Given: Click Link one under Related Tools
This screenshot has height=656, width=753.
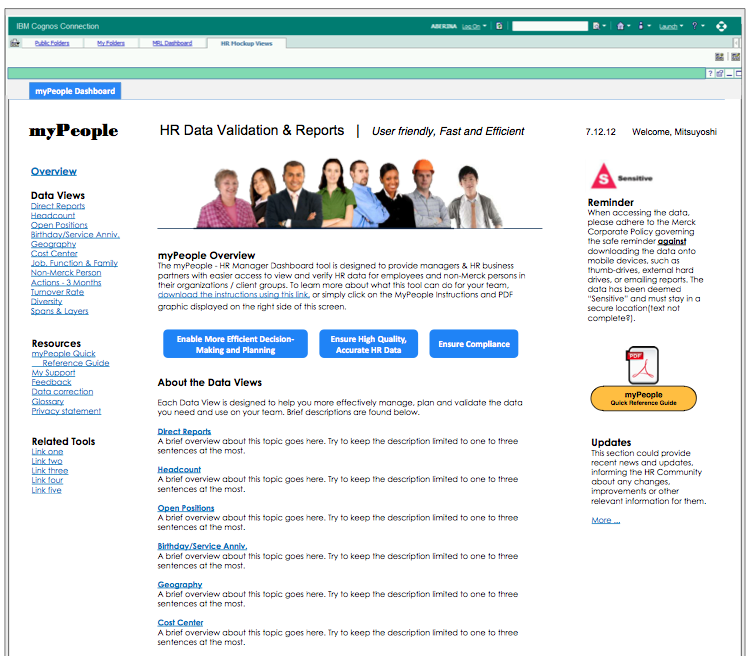Looking at the screenshot, I should [47, 452].
